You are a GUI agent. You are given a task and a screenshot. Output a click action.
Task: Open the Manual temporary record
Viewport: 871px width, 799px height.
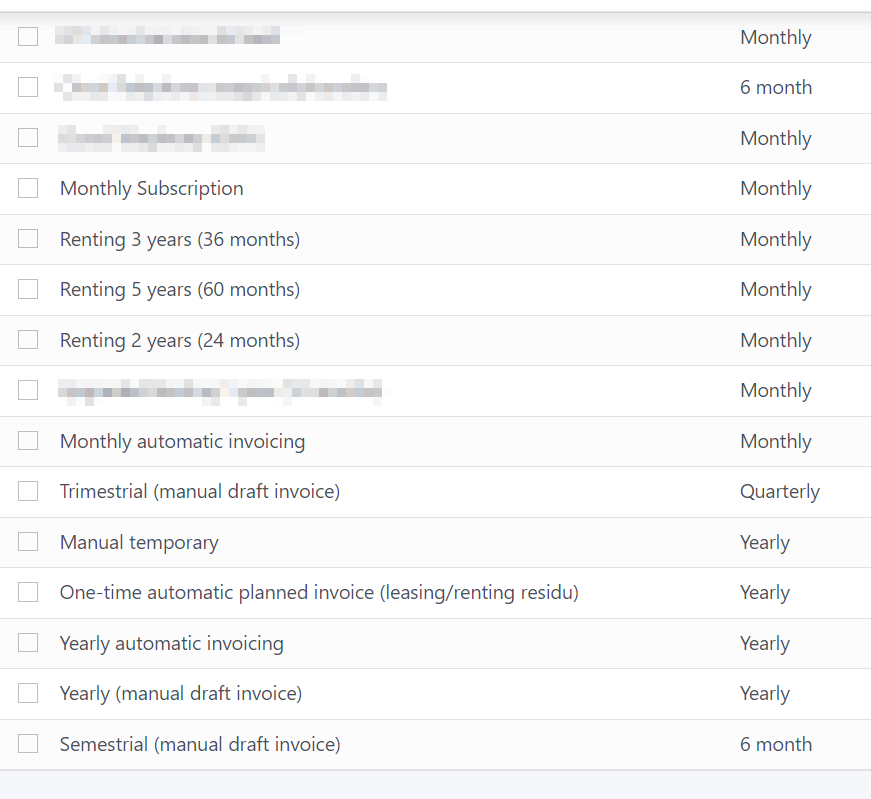pos(138,542)
